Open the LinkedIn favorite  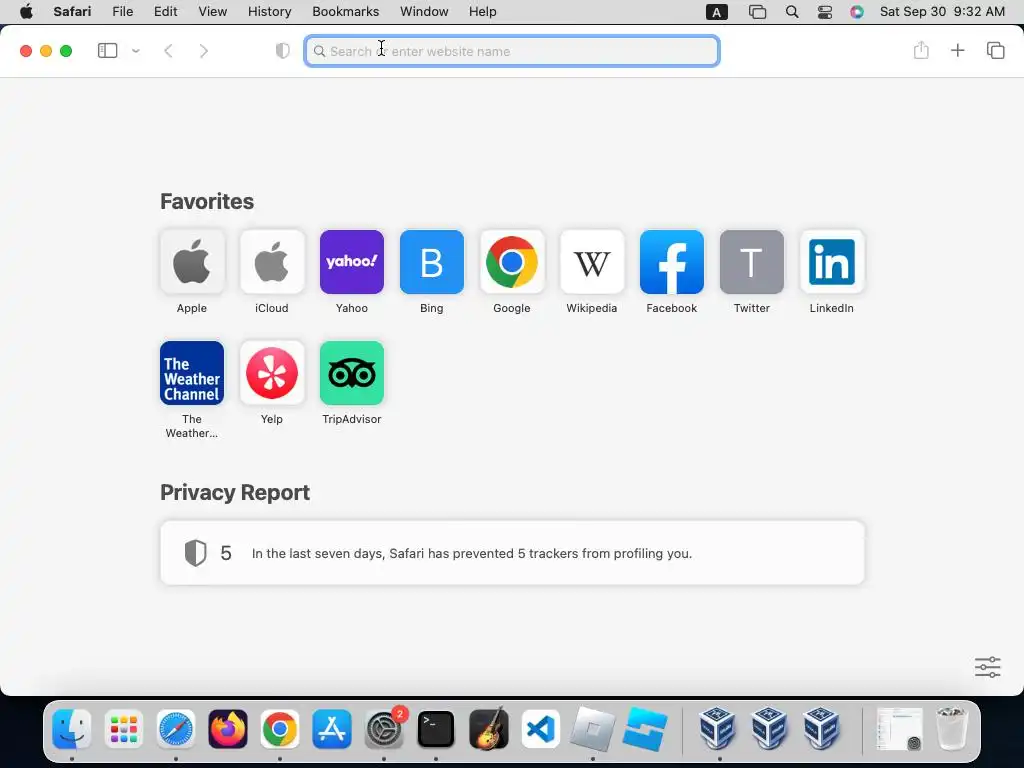832,262
